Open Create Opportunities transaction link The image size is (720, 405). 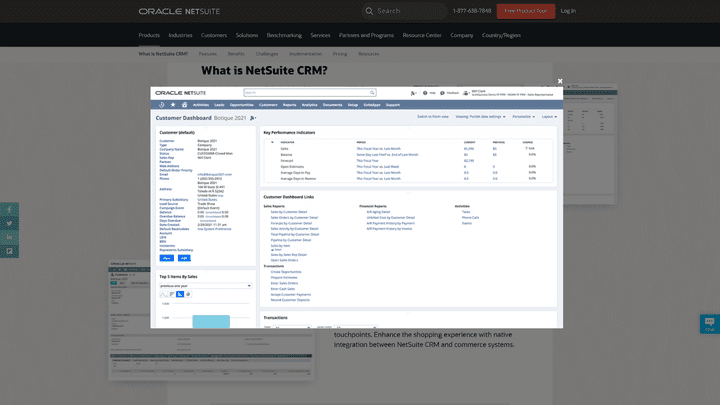pos(286,272)
